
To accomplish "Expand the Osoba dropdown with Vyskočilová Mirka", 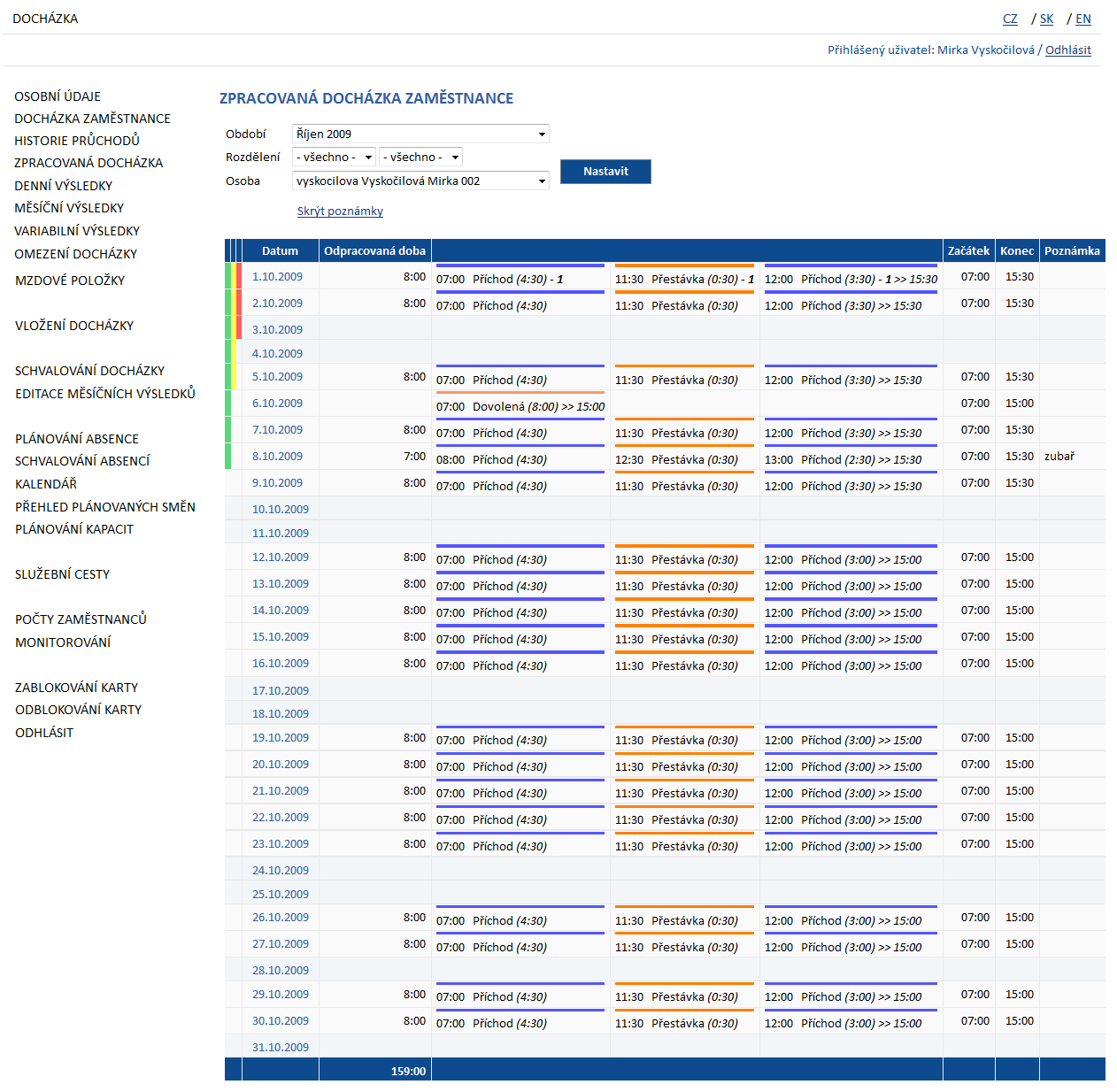I will click(x=420, y=181).
